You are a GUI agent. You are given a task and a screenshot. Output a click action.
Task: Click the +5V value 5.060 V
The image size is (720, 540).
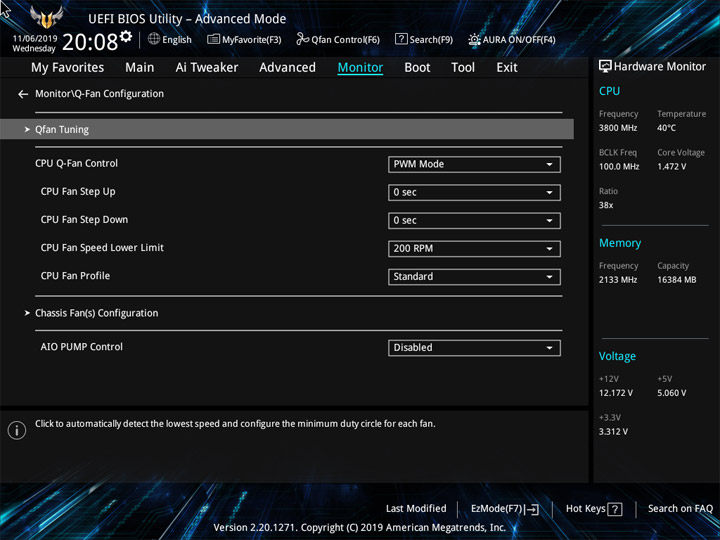[x=671, y=393]
